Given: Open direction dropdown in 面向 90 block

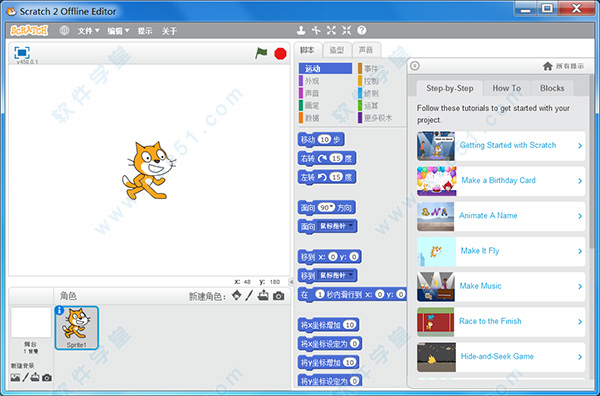Looking at the screenshot, I should [332, 207].
